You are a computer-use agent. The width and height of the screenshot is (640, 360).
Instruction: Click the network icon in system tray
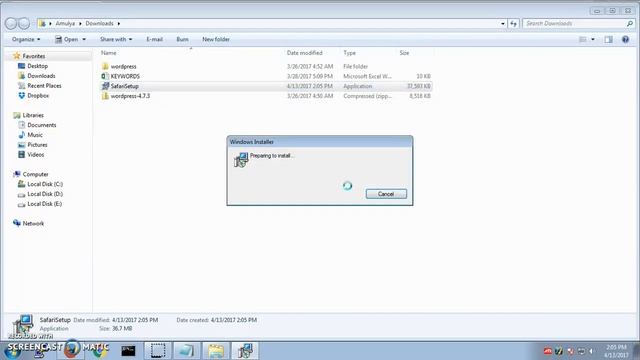click(581, 351)
